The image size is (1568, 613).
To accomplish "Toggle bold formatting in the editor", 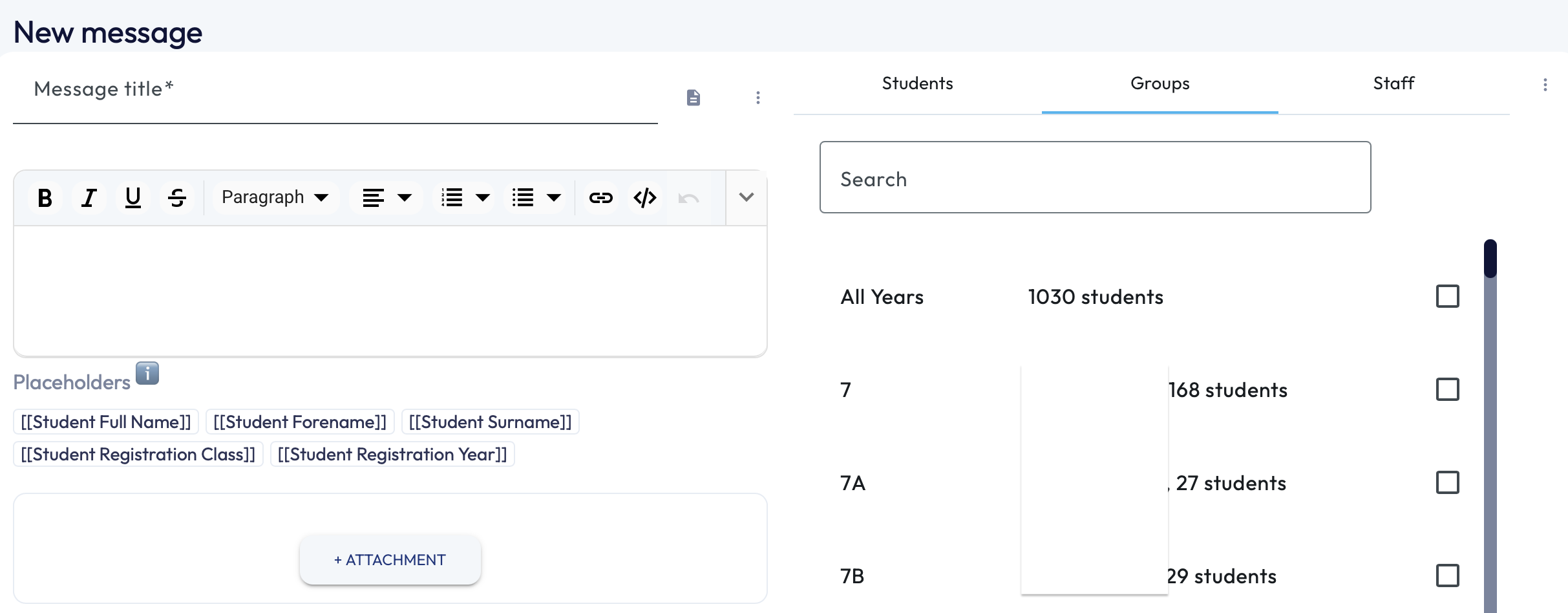I will click(x=45, y=198).
